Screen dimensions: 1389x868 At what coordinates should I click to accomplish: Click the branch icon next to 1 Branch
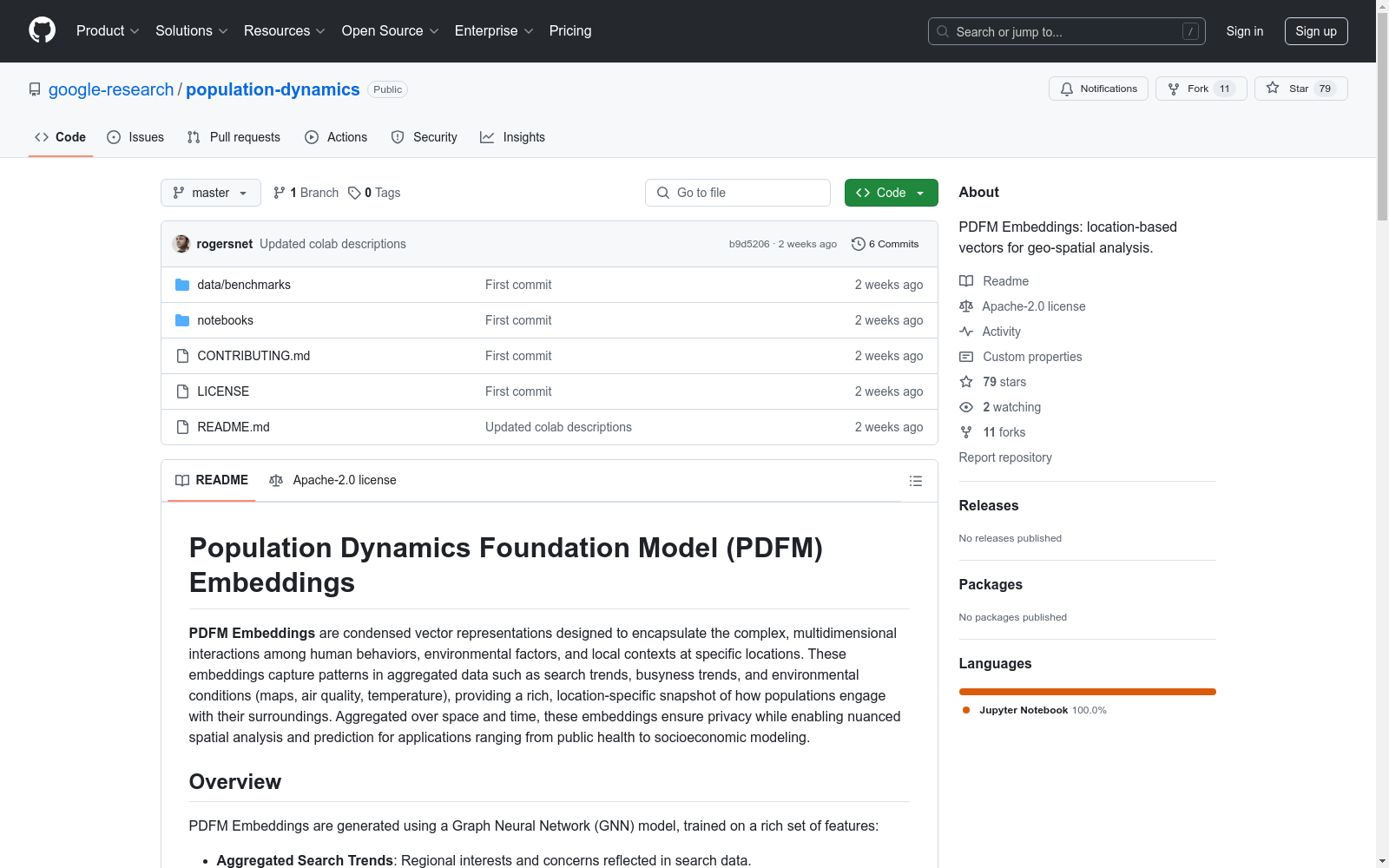[x=280, y=193]
